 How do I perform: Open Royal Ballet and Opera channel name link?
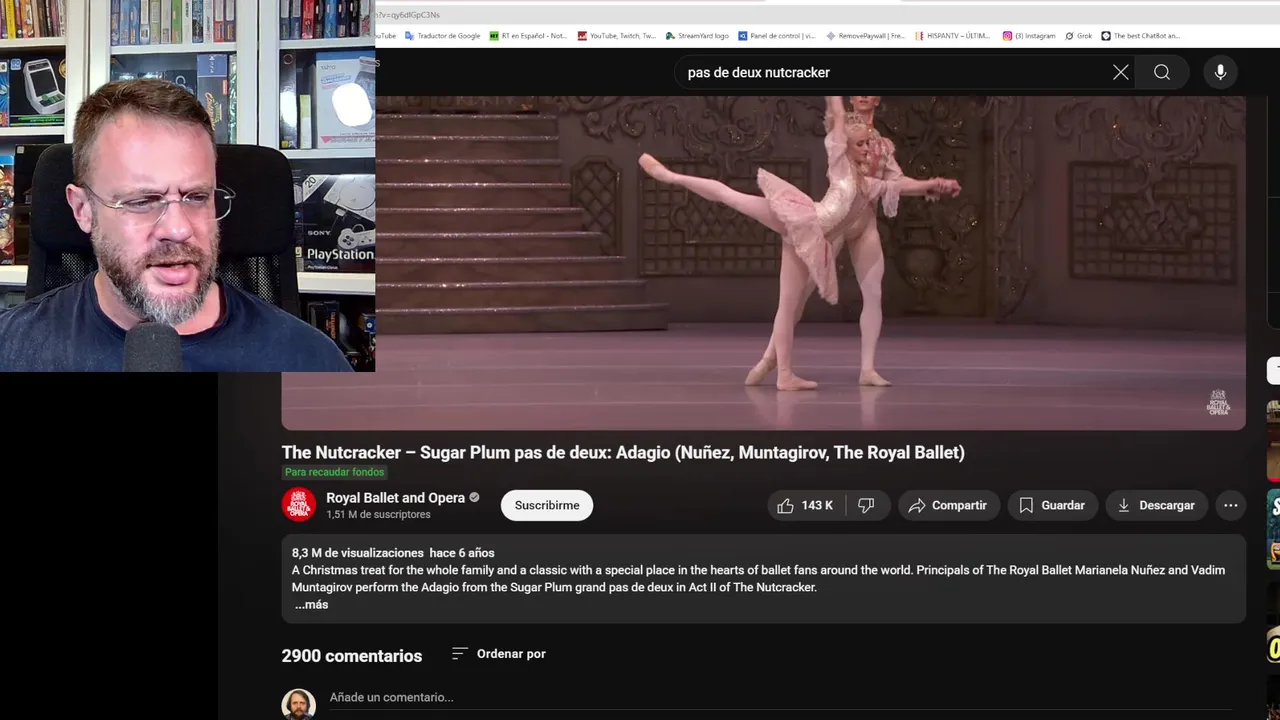click(395, 498)
